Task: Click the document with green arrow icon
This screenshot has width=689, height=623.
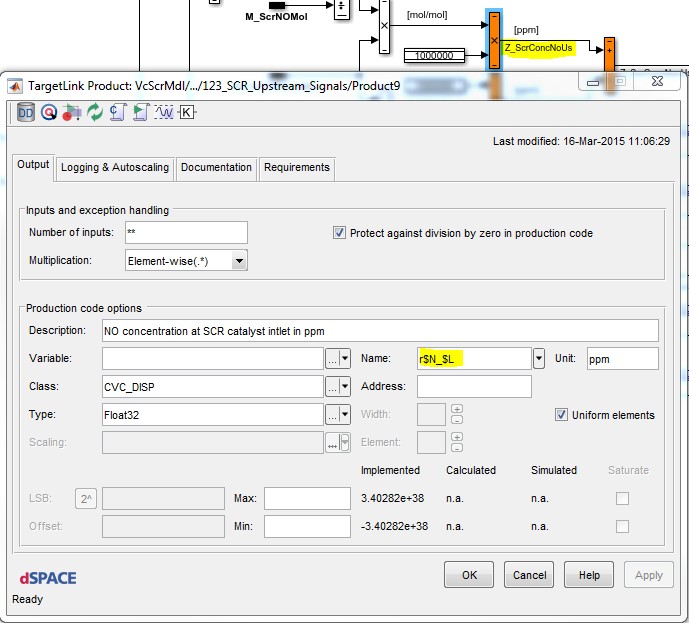Action: click(x=141, y=112)
